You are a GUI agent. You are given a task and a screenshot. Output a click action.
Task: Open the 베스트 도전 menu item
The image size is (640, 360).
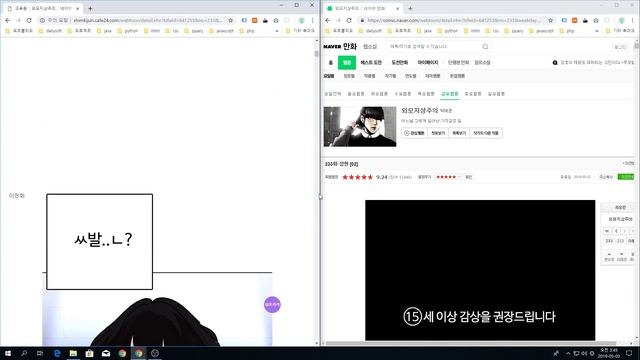(x=371, y=62)
